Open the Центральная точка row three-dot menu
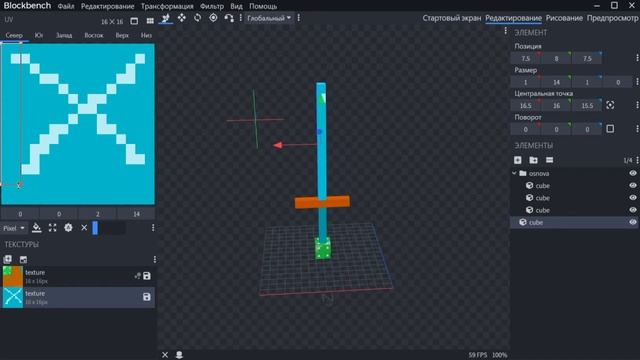This screenshot has width=640, height=360. click(637, 105)
